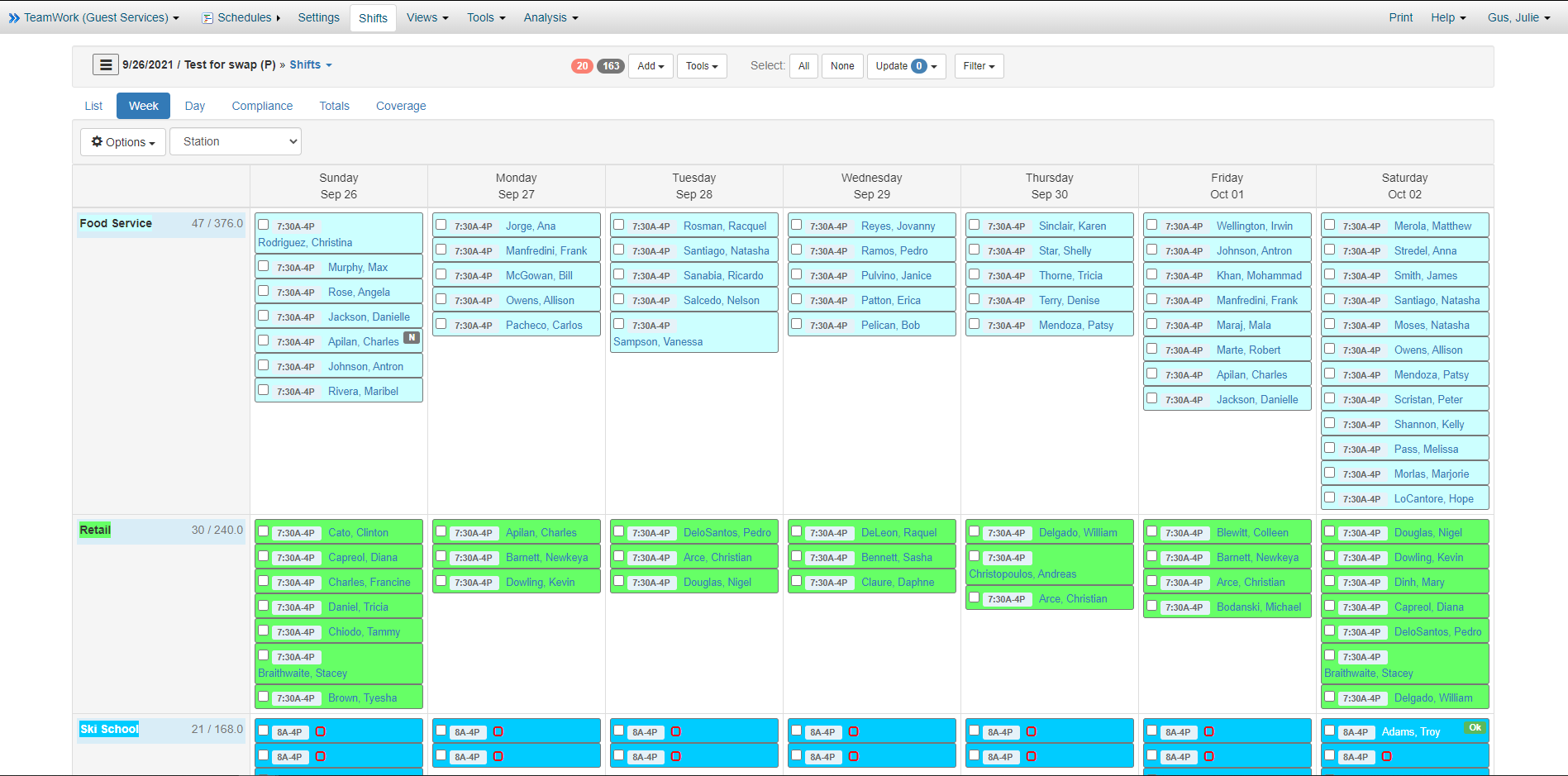Open the Station dropdown selector

235,141
